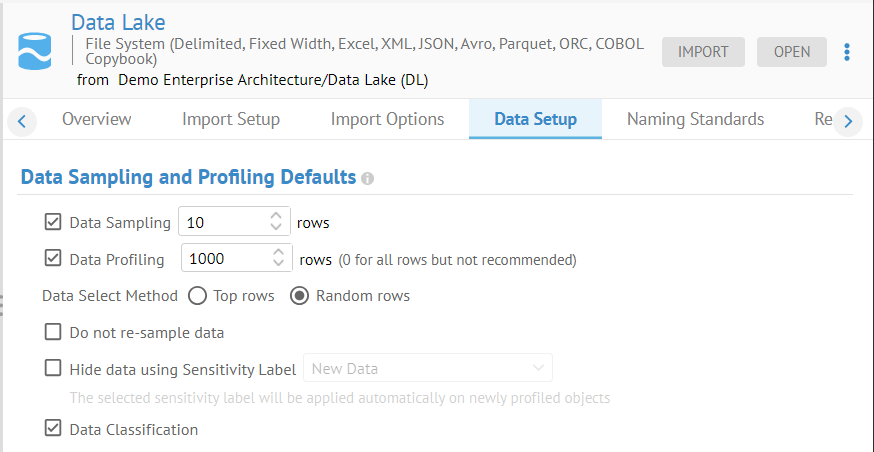Open the New Data sensitivity label dropdown
This screenshot has width=874, height=452.
[x=427, y=368]
